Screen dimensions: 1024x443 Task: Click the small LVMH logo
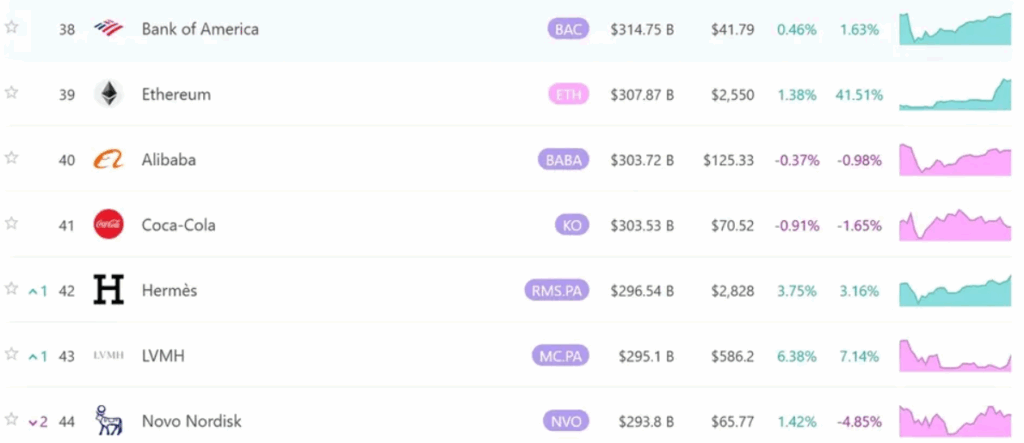tap(108, 355)
